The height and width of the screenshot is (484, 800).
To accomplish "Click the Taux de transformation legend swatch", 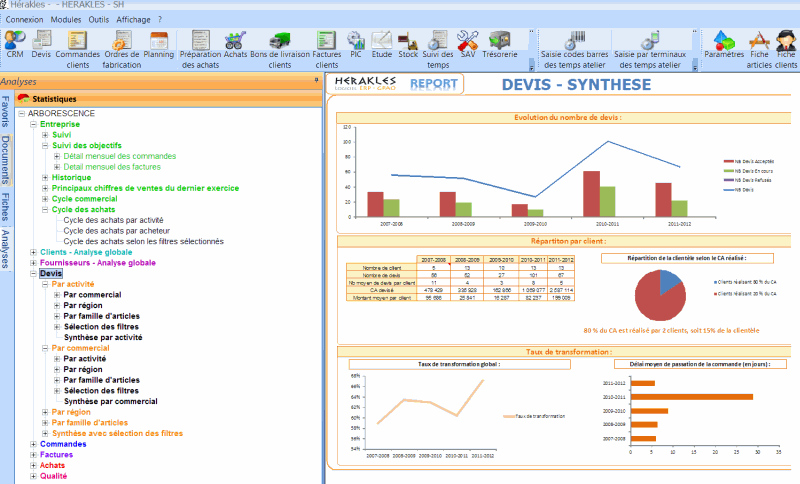I will tap(509, 416).
